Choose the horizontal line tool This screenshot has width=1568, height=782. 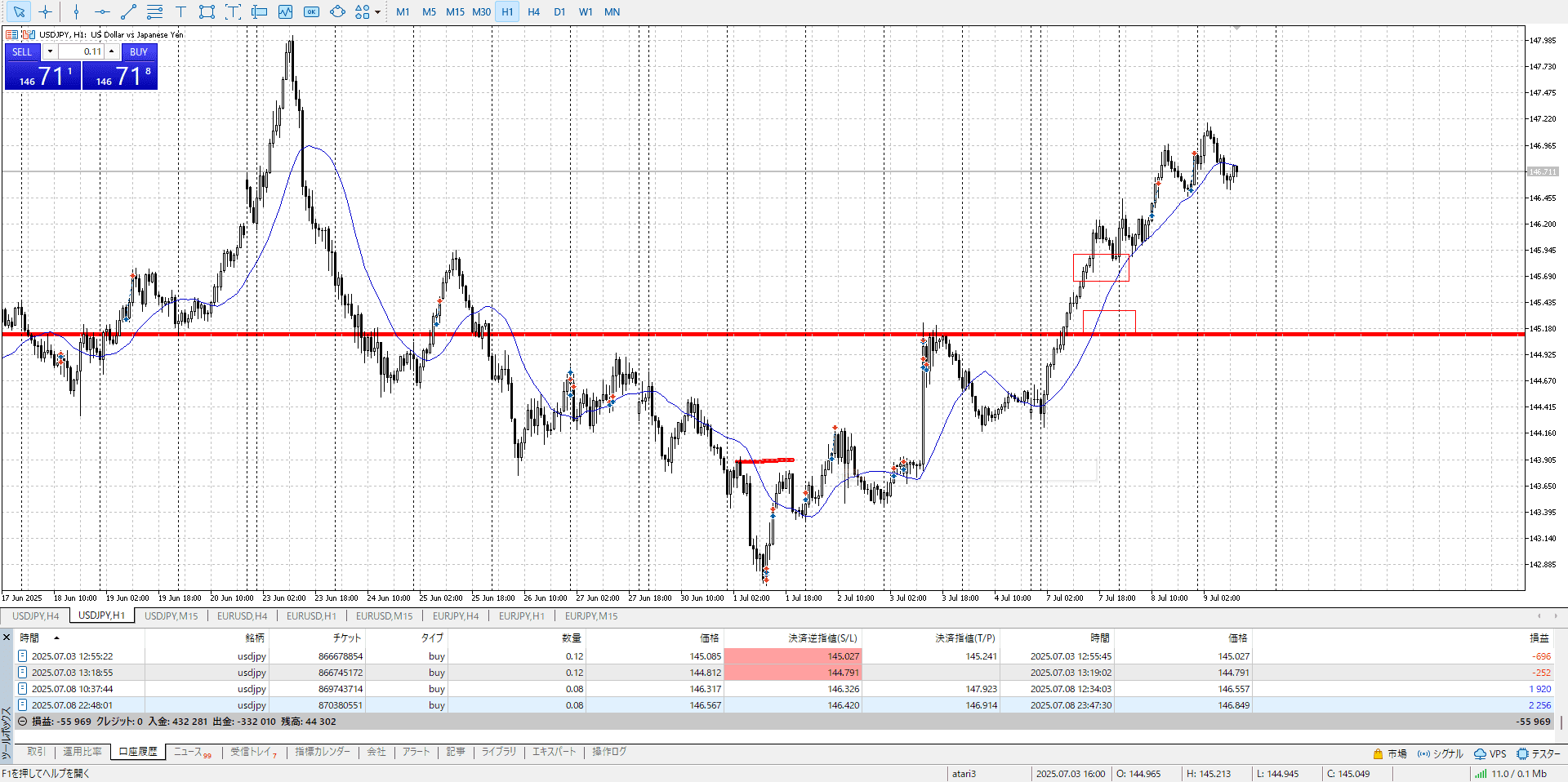click(102, 11)
